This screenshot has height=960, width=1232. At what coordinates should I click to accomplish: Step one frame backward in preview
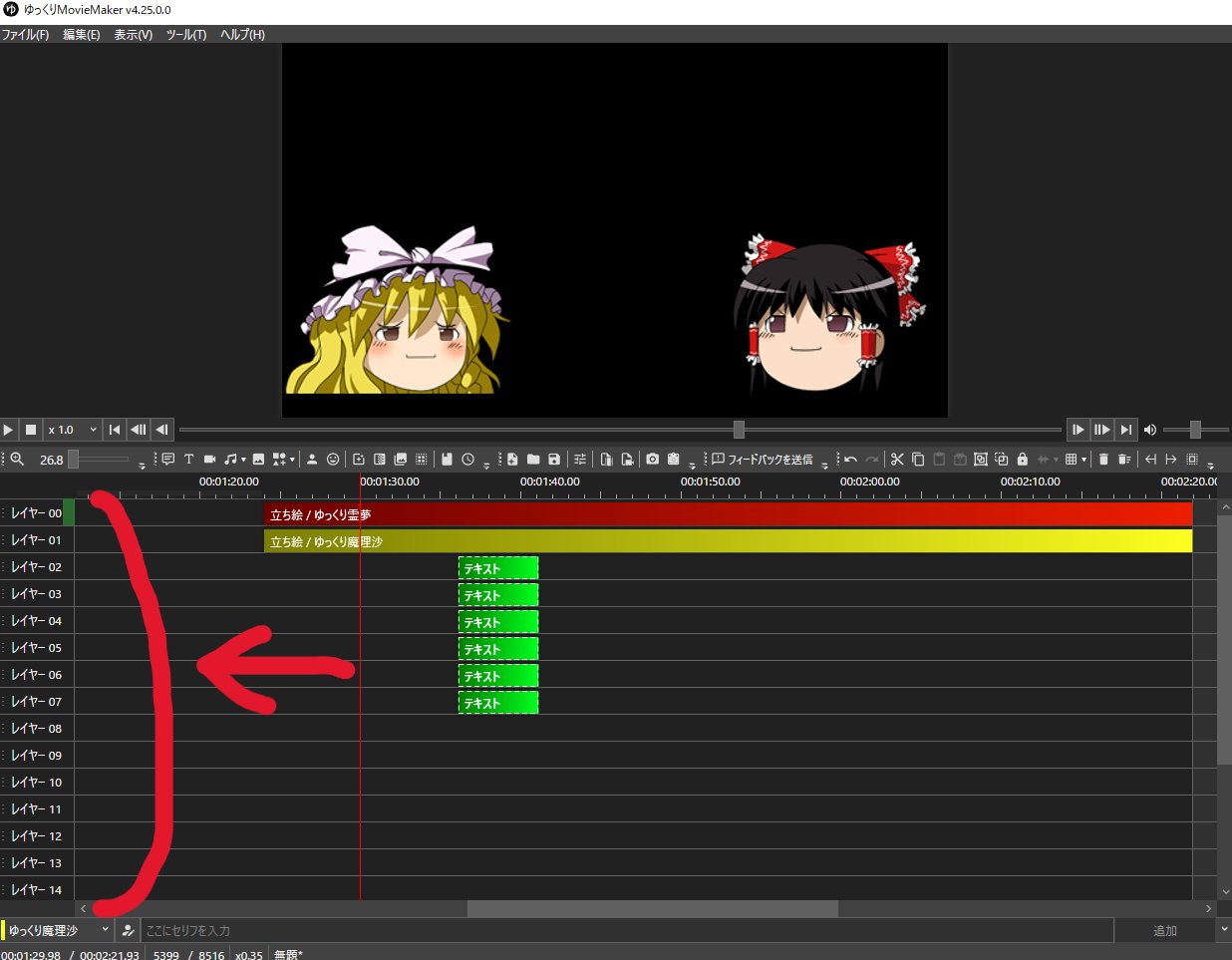(x=162, y=430)
